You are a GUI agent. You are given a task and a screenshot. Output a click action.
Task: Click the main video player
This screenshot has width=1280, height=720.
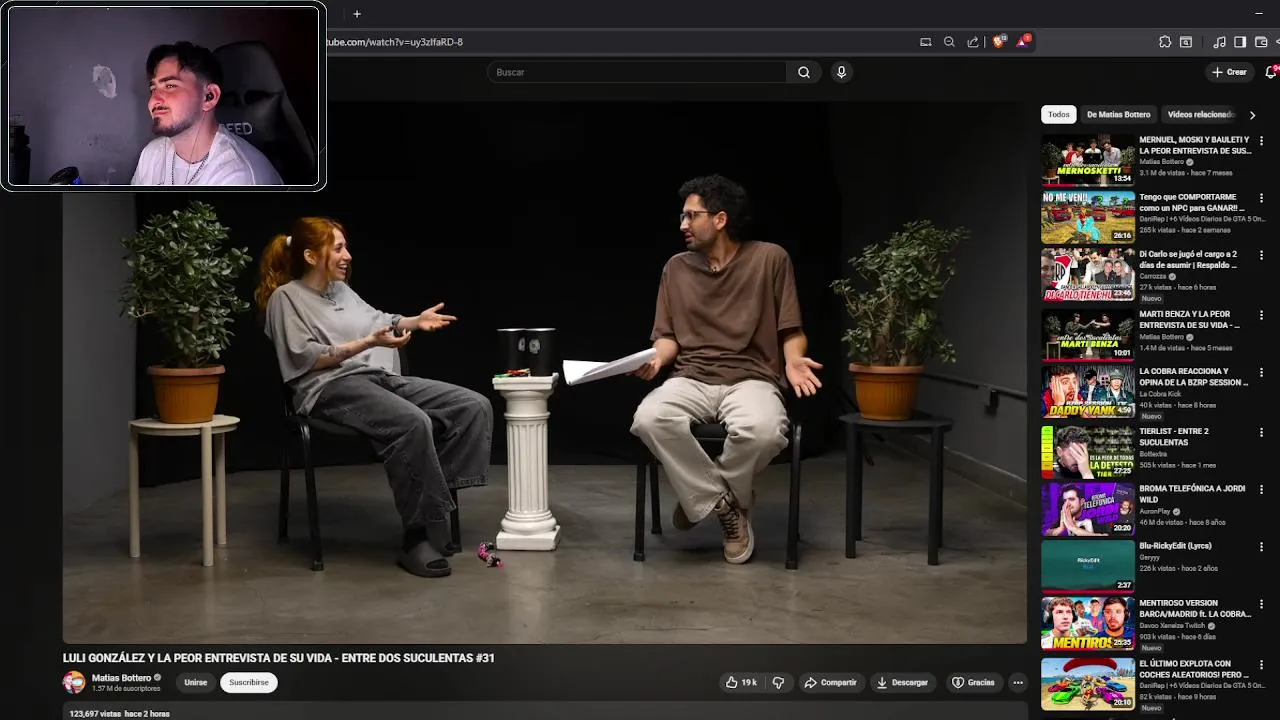(545, 372)
